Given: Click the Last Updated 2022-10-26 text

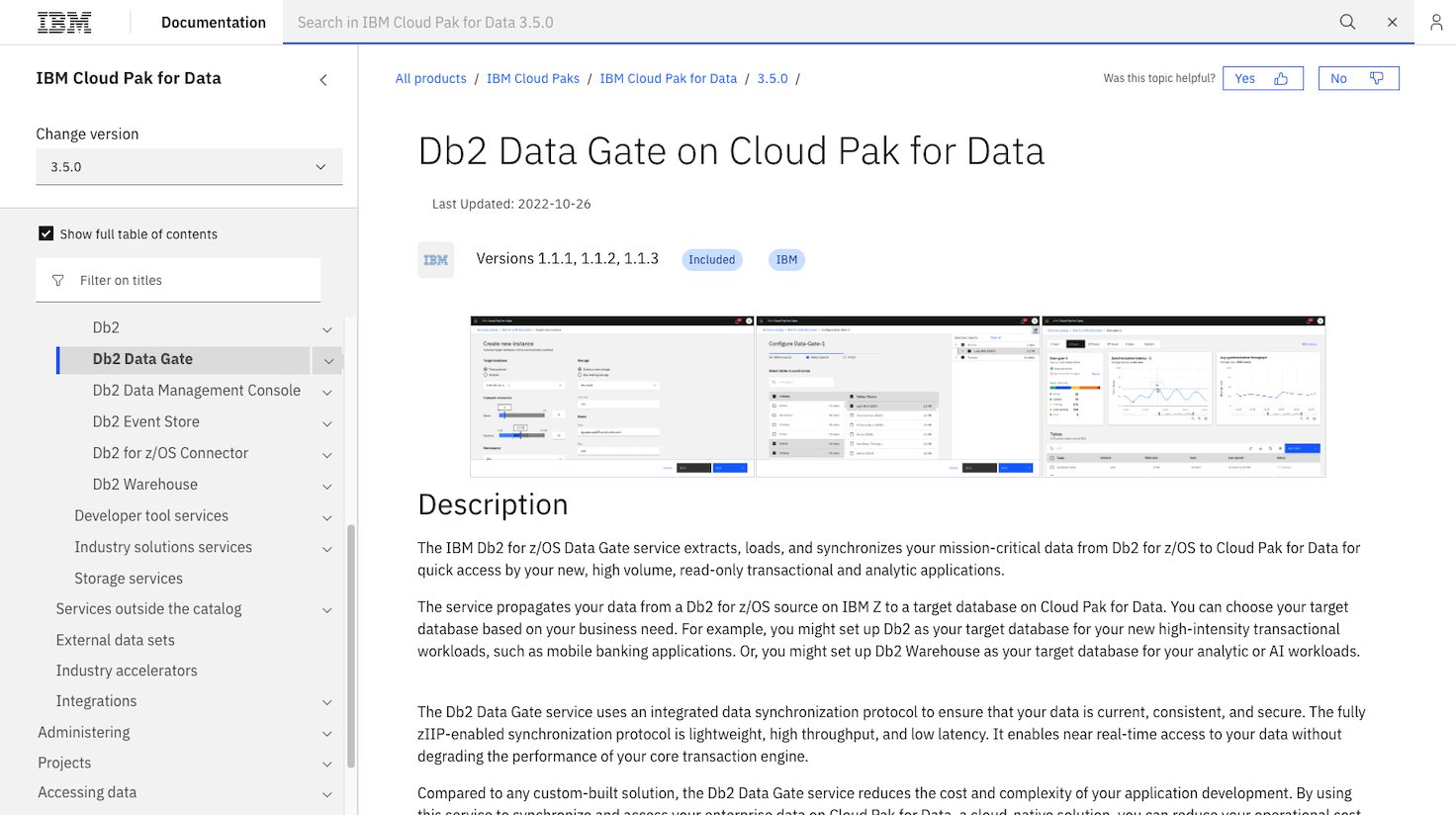Looking at the screenshot, I should pos(511,204).
